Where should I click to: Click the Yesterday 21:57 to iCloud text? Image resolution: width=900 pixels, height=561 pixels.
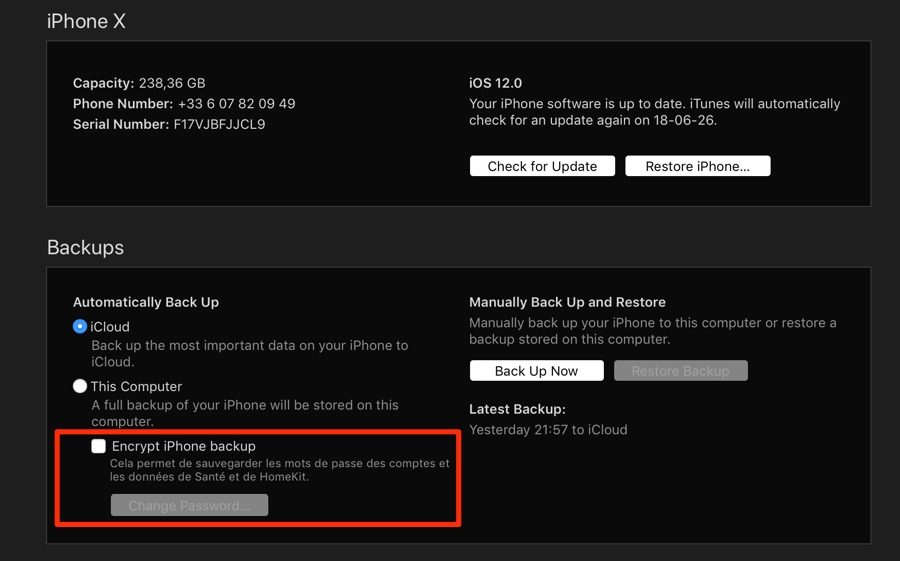tap(548, 430)
